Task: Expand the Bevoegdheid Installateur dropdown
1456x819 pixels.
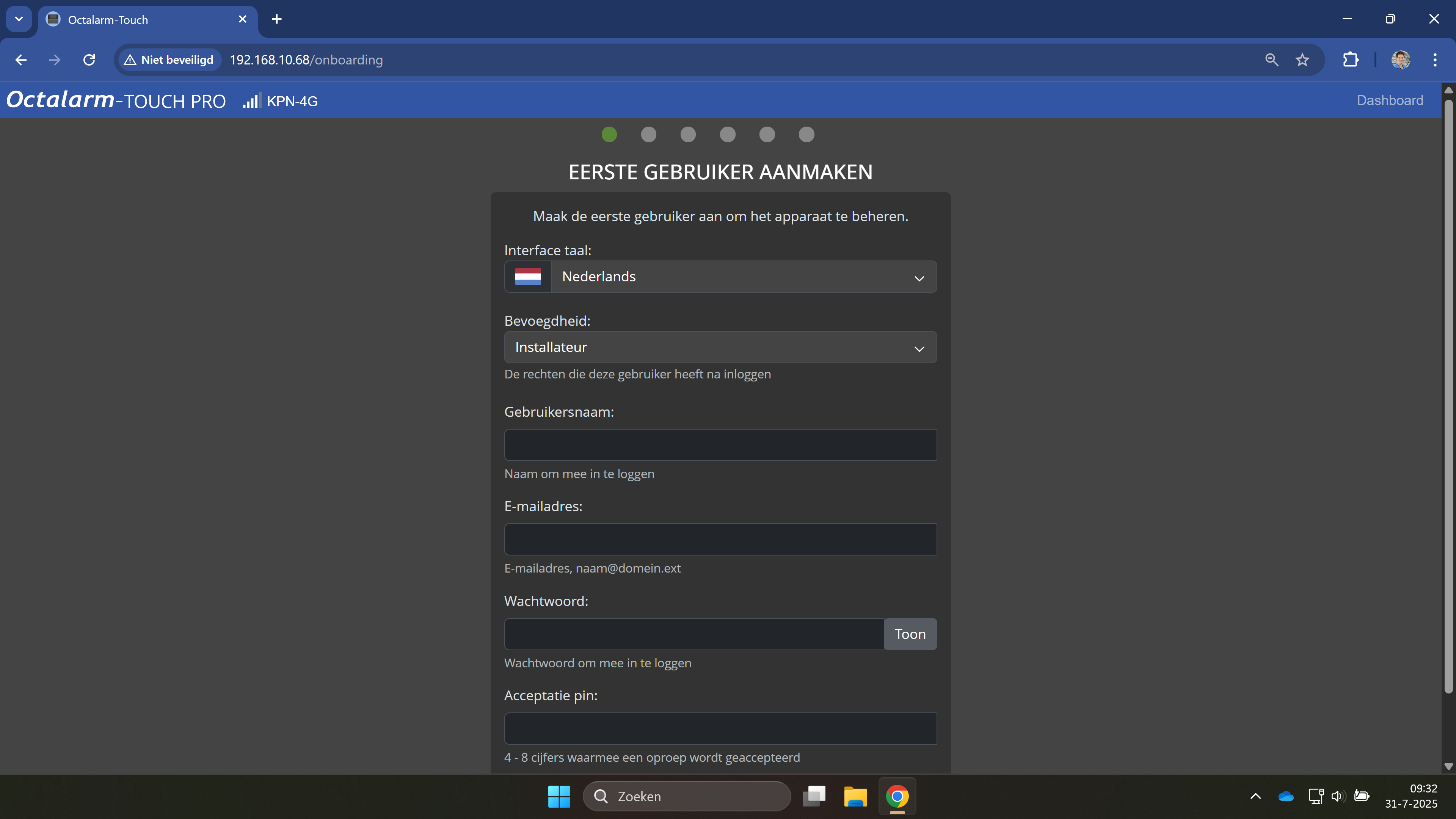Action: click(x=720, y=347)
